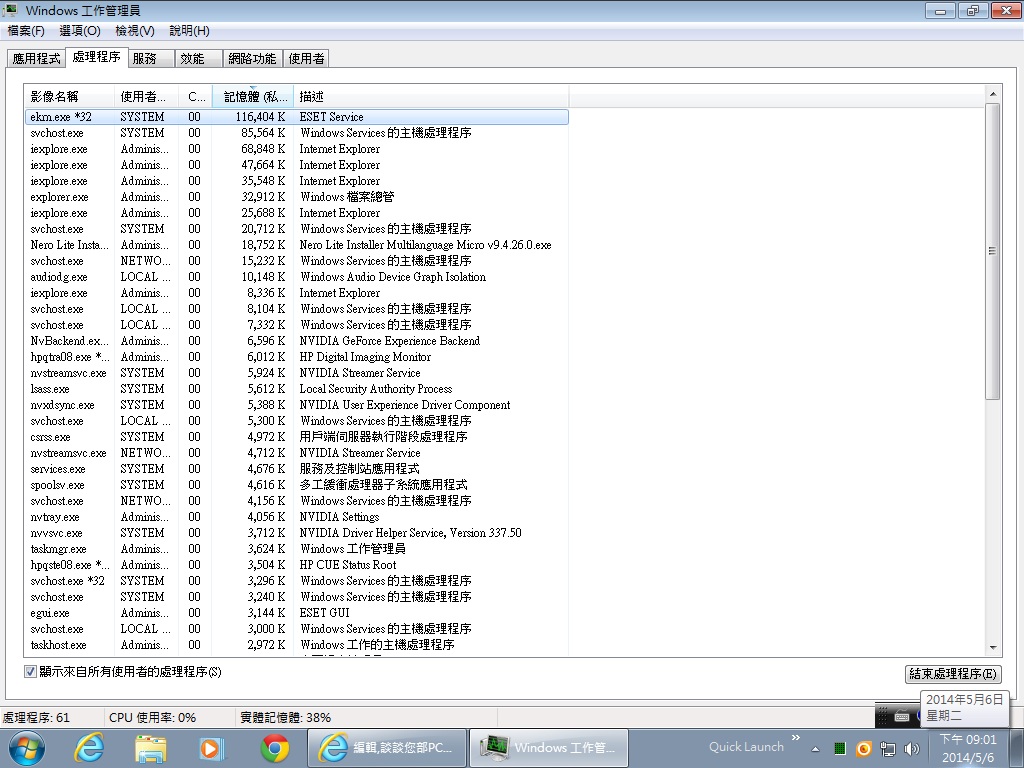Click the orange round tray icon
The image size is (1024, 768).
(863, 748)
